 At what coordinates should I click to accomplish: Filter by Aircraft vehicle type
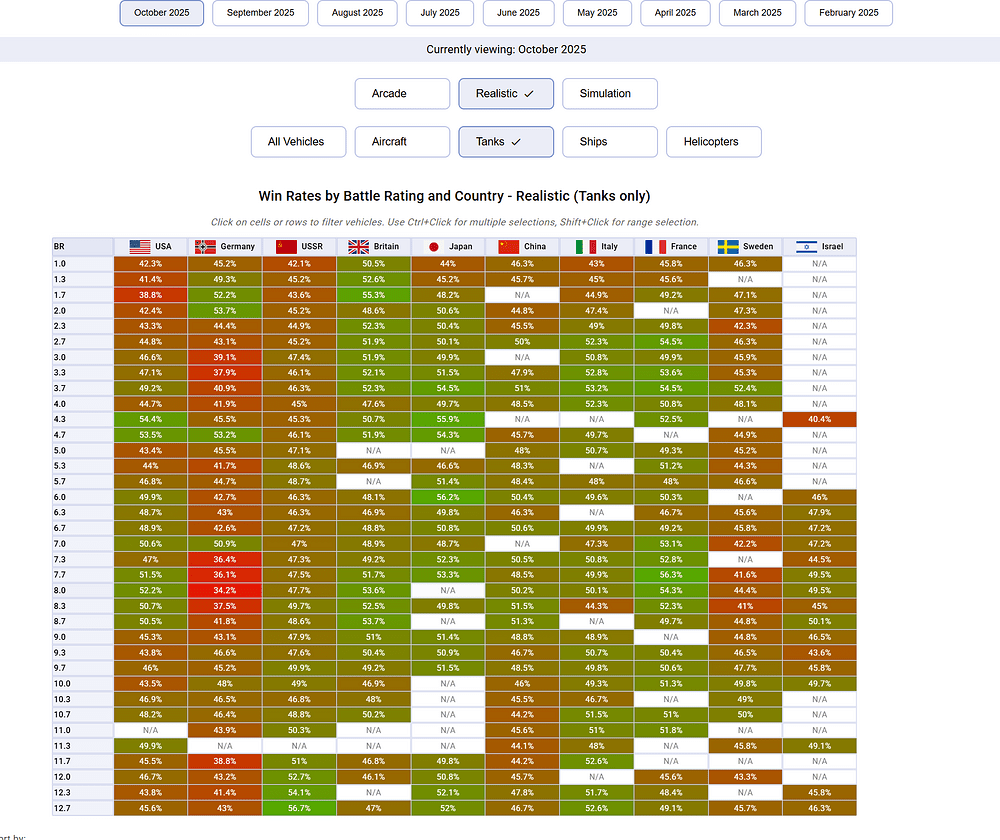[x=402, y=142]
